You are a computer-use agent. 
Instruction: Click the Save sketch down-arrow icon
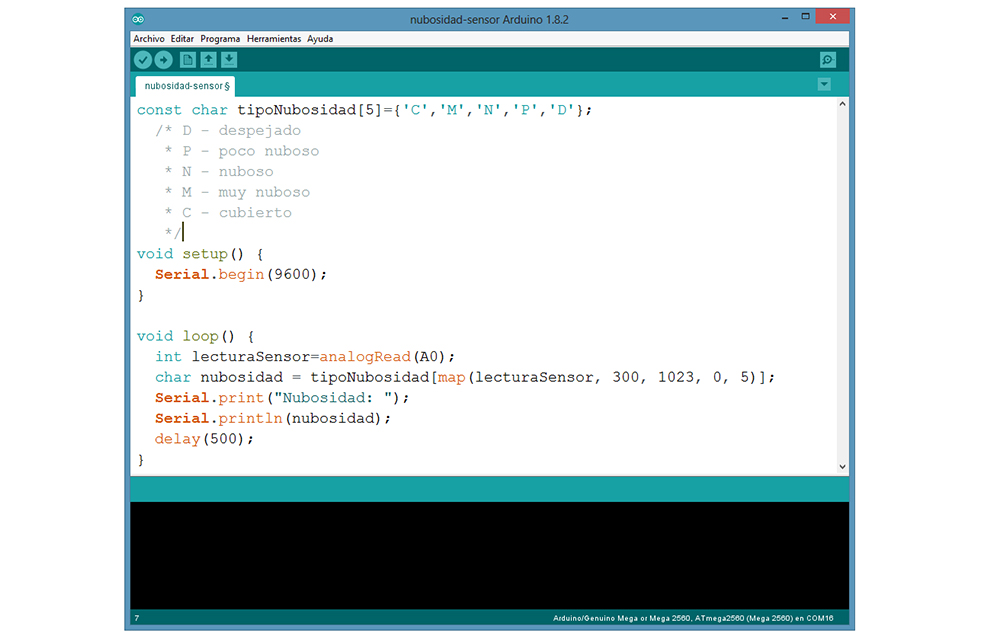click(x=229, y=60)
